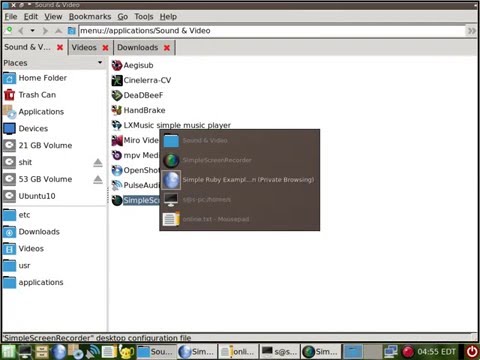480x360 pixels.
Task: Open the usr bookmark folder
Action: 24,266
